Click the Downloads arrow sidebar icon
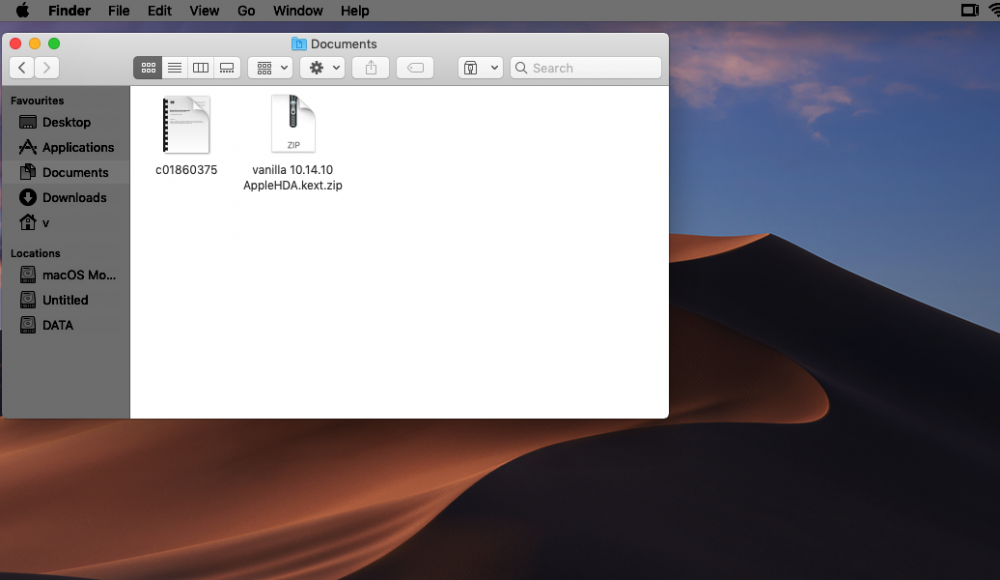This screenshot has height=580, width=1000. (27, 197)
